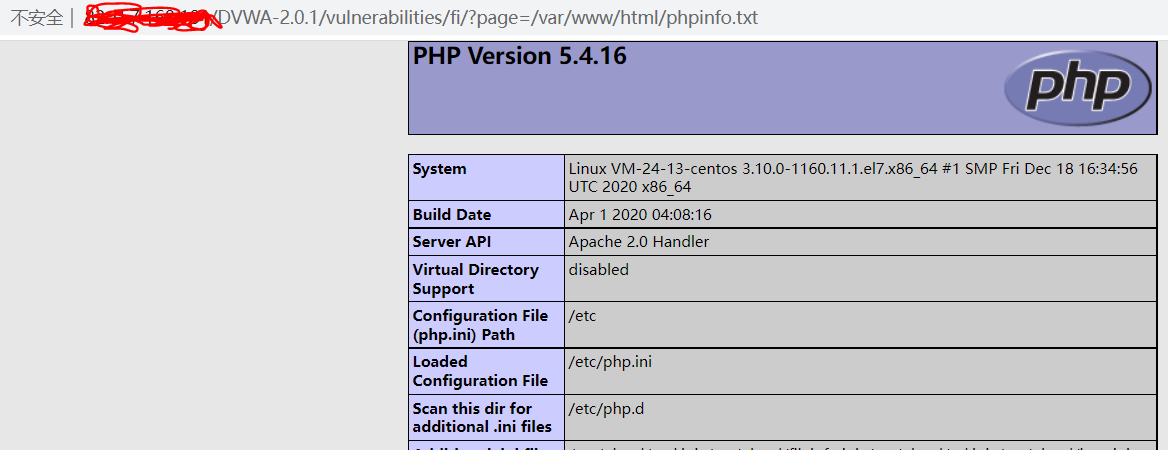Screen dimensions: 1168x450
Task: Click the URL in the address bar
Action: point(421,18)
